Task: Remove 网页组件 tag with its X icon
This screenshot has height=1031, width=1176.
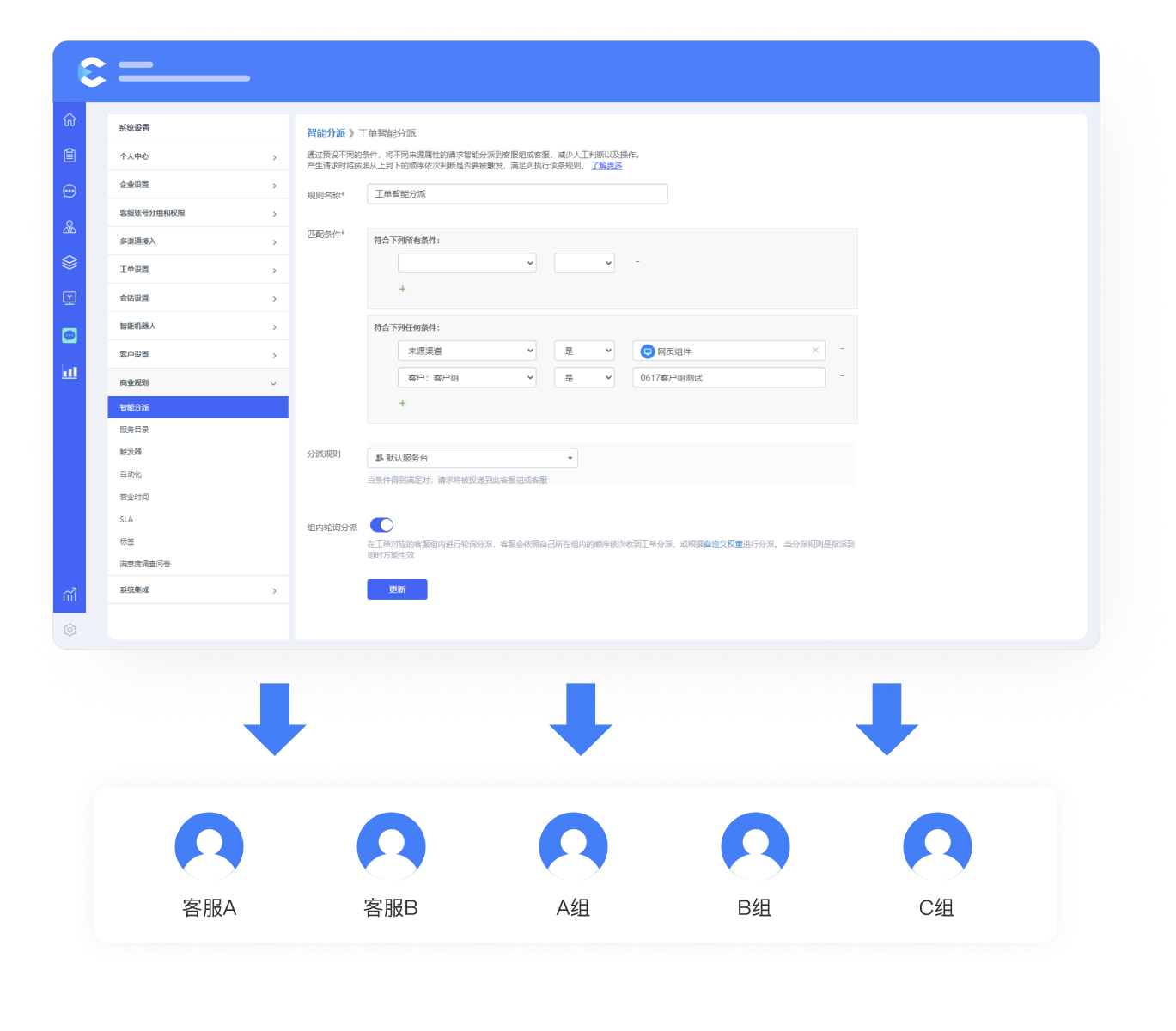Action: point(815,351)
